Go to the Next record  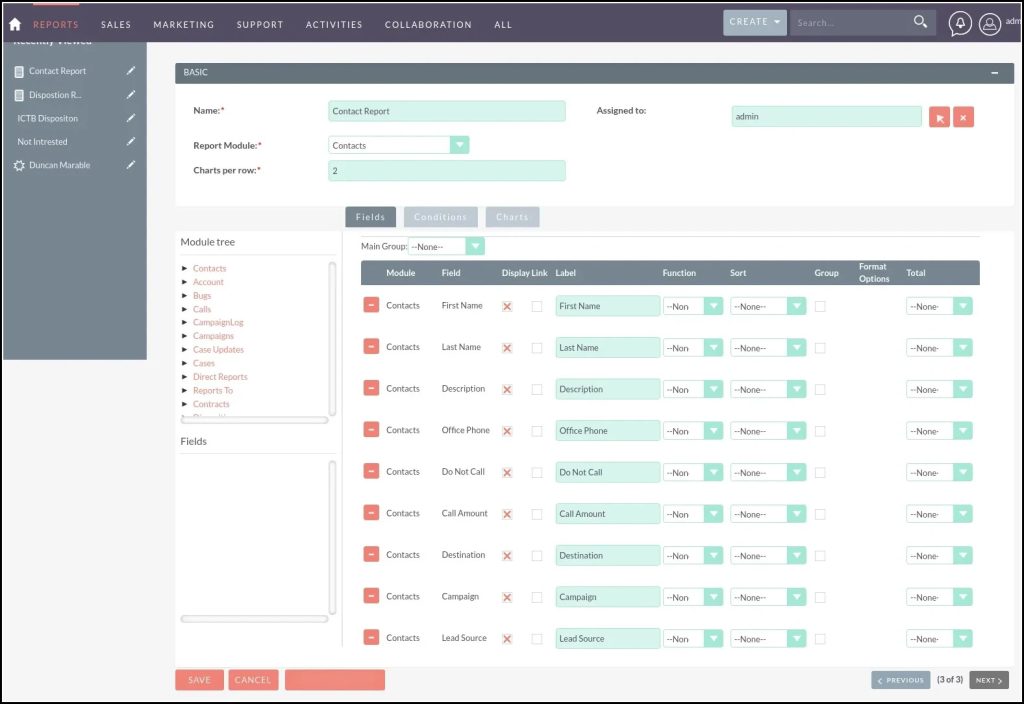coord(988,680)
